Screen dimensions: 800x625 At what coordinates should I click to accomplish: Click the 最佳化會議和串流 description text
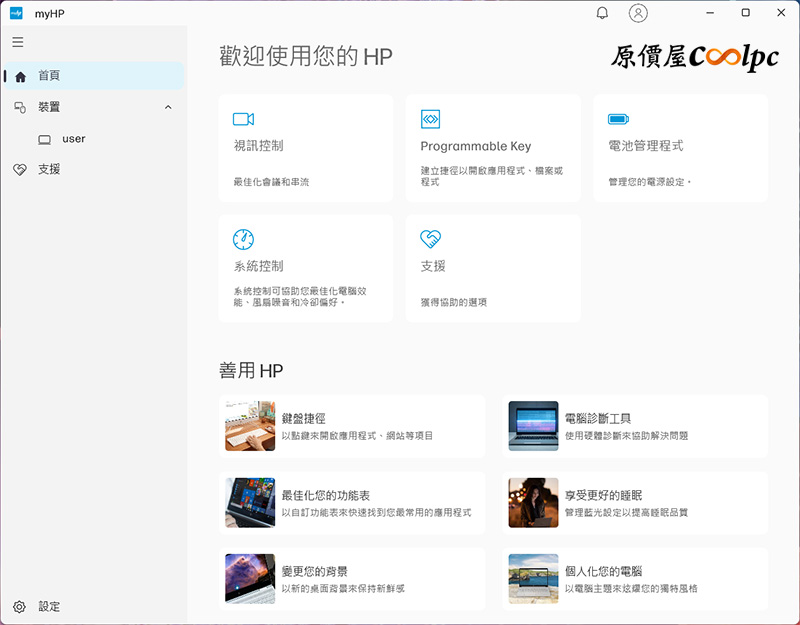[271, 182]
